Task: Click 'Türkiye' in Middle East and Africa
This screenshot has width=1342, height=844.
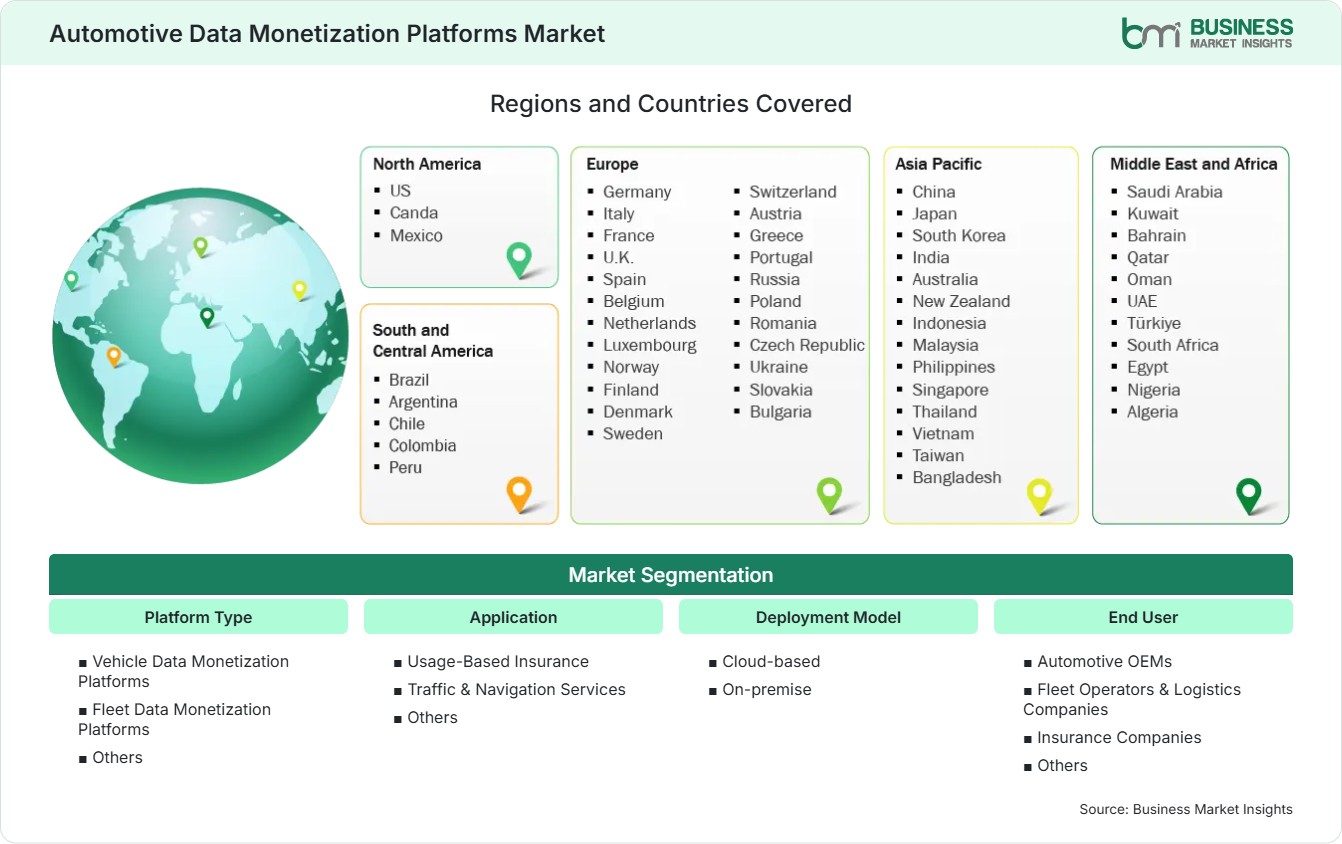Action: click(1154, 324)
